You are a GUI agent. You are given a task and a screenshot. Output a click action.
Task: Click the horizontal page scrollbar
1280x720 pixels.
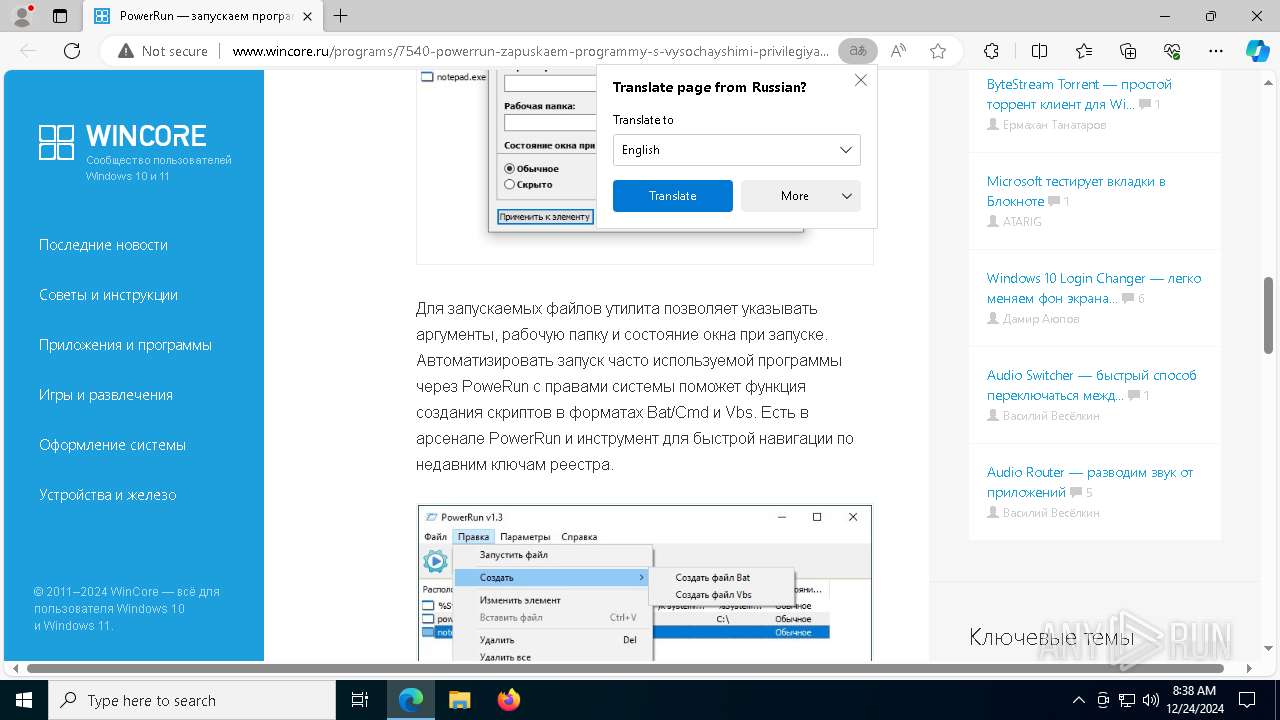[626, 668]
